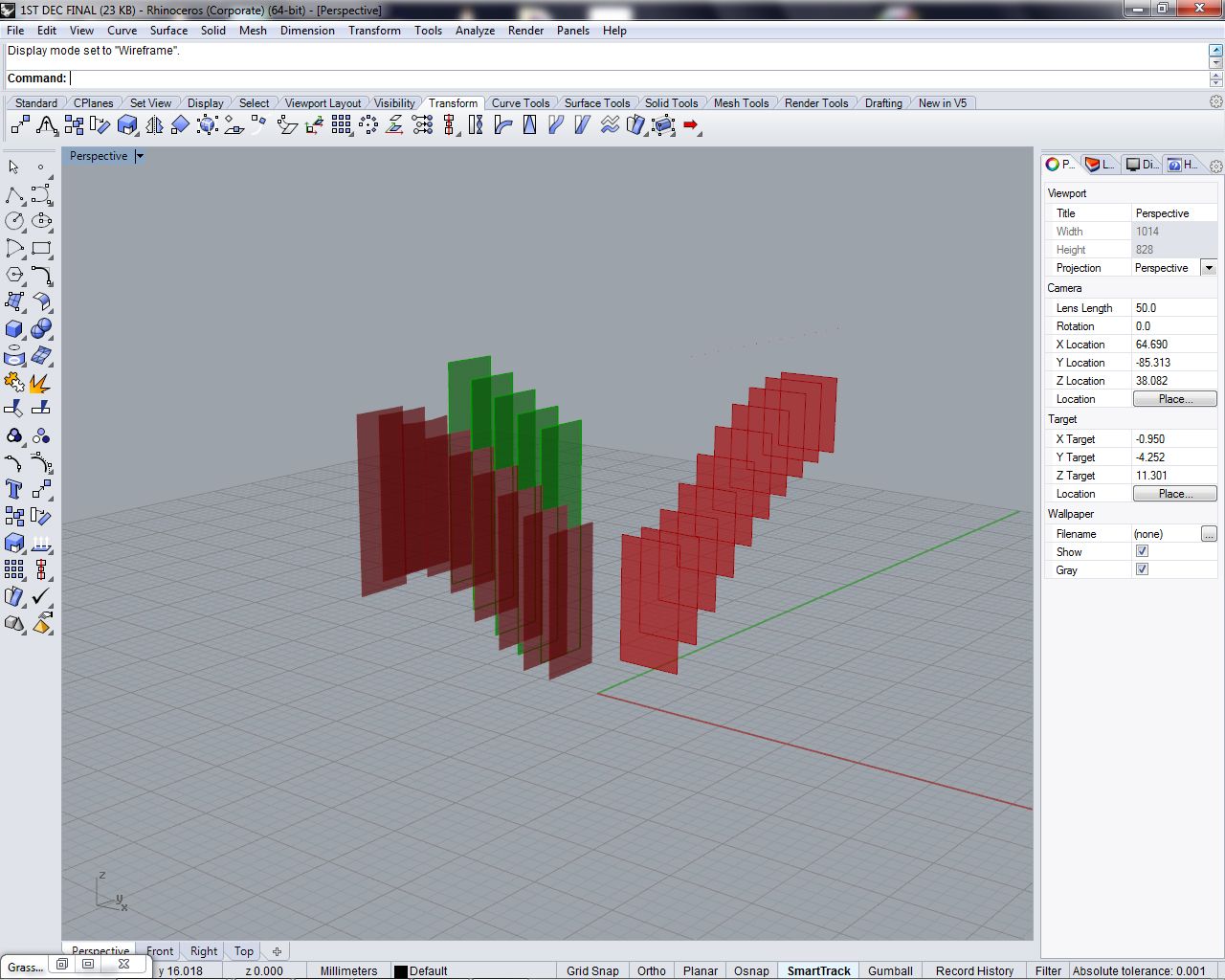1225x980 pixels.
Task: Click the Place button for camera Location
Action: coord(1174,399)
